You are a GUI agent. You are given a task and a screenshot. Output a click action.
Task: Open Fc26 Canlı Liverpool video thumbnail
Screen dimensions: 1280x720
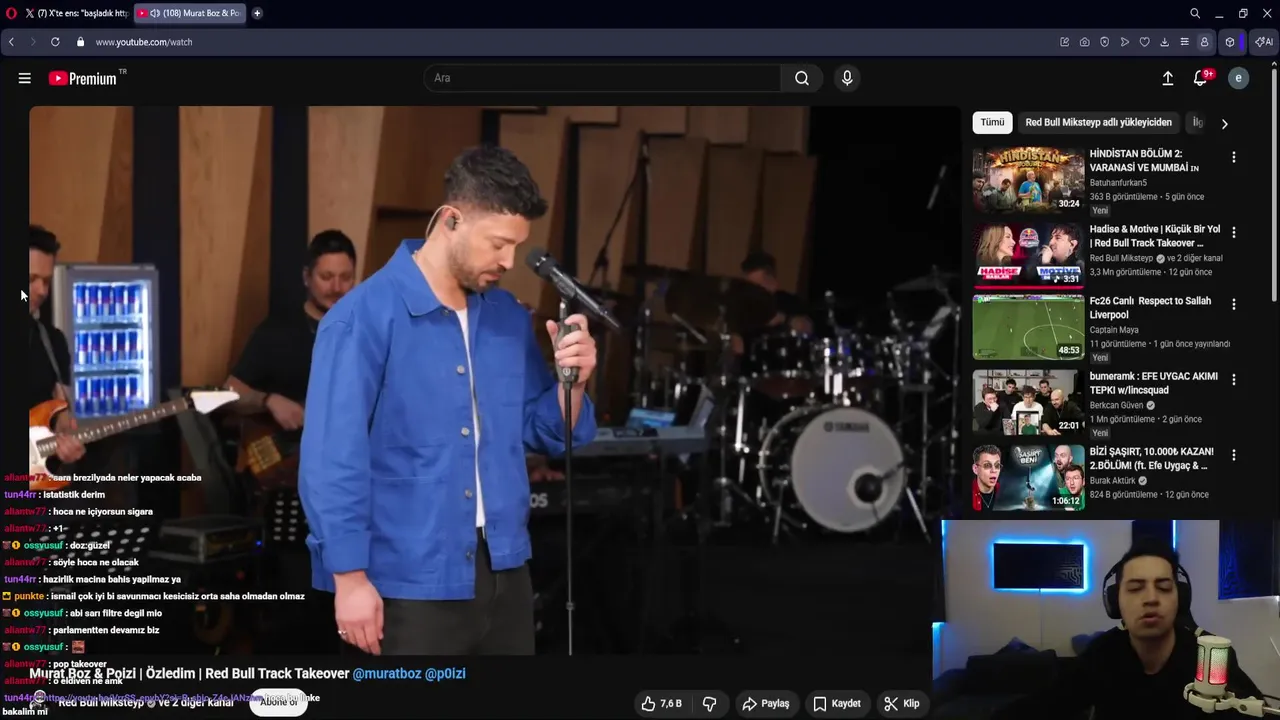[1028, 327]
